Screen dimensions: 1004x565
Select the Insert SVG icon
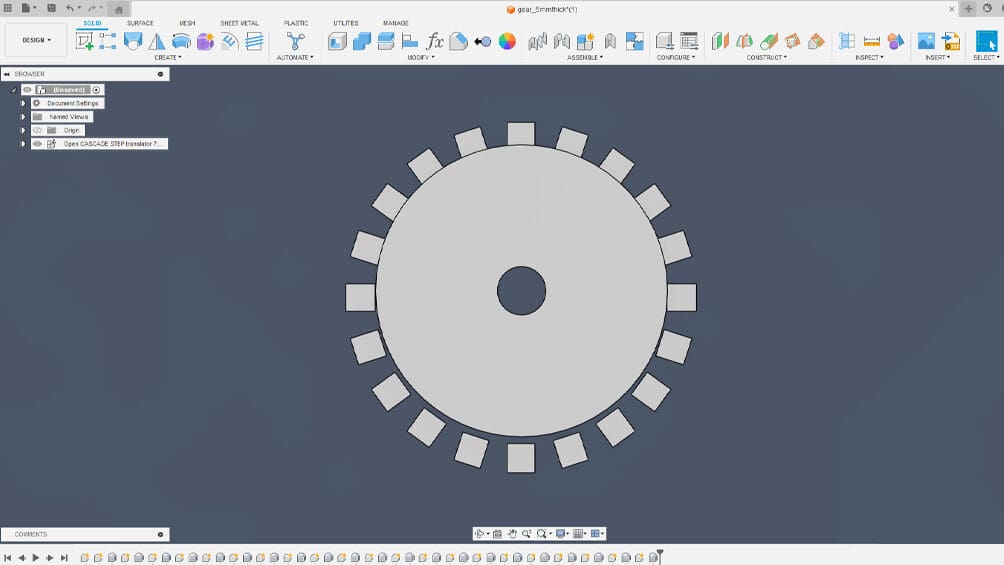point(951,41)
